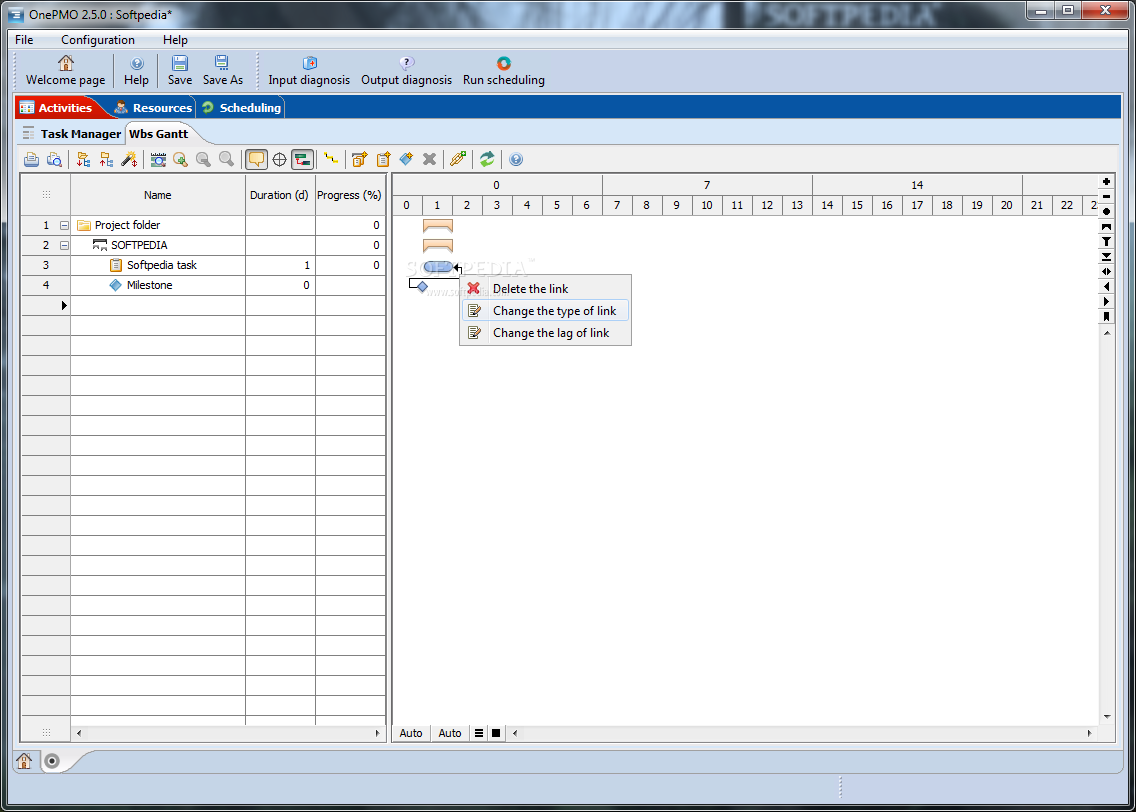1136x812 pixels.
Task: Toggle the tooltip speech bubble button
Action: pyautogui.click(x=256, y=159)
